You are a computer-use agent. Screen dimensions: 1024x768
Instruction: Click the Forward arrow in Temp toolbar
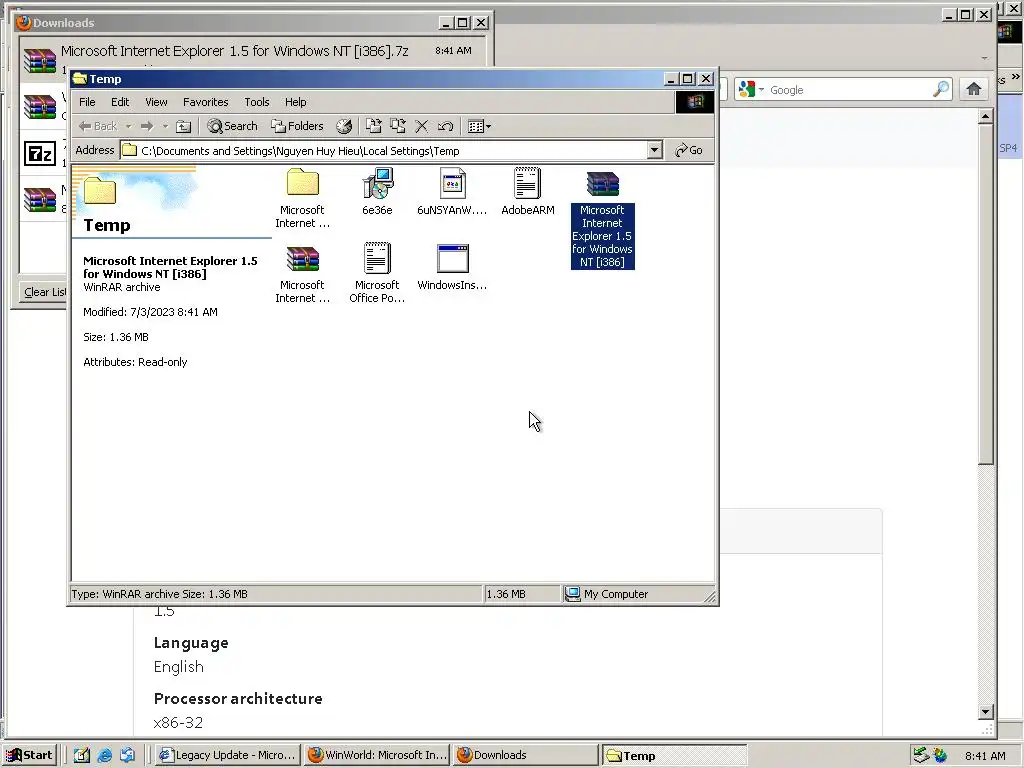[147, 126]
